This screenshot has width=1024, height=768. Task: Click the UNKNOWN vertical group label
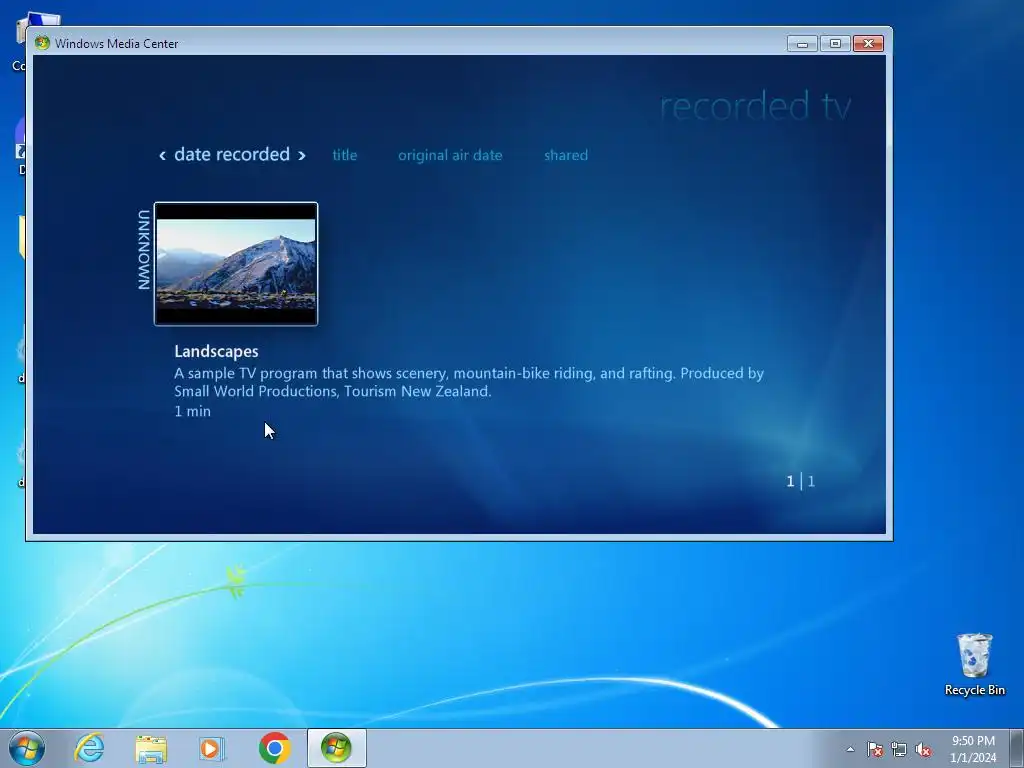point(144,249)
